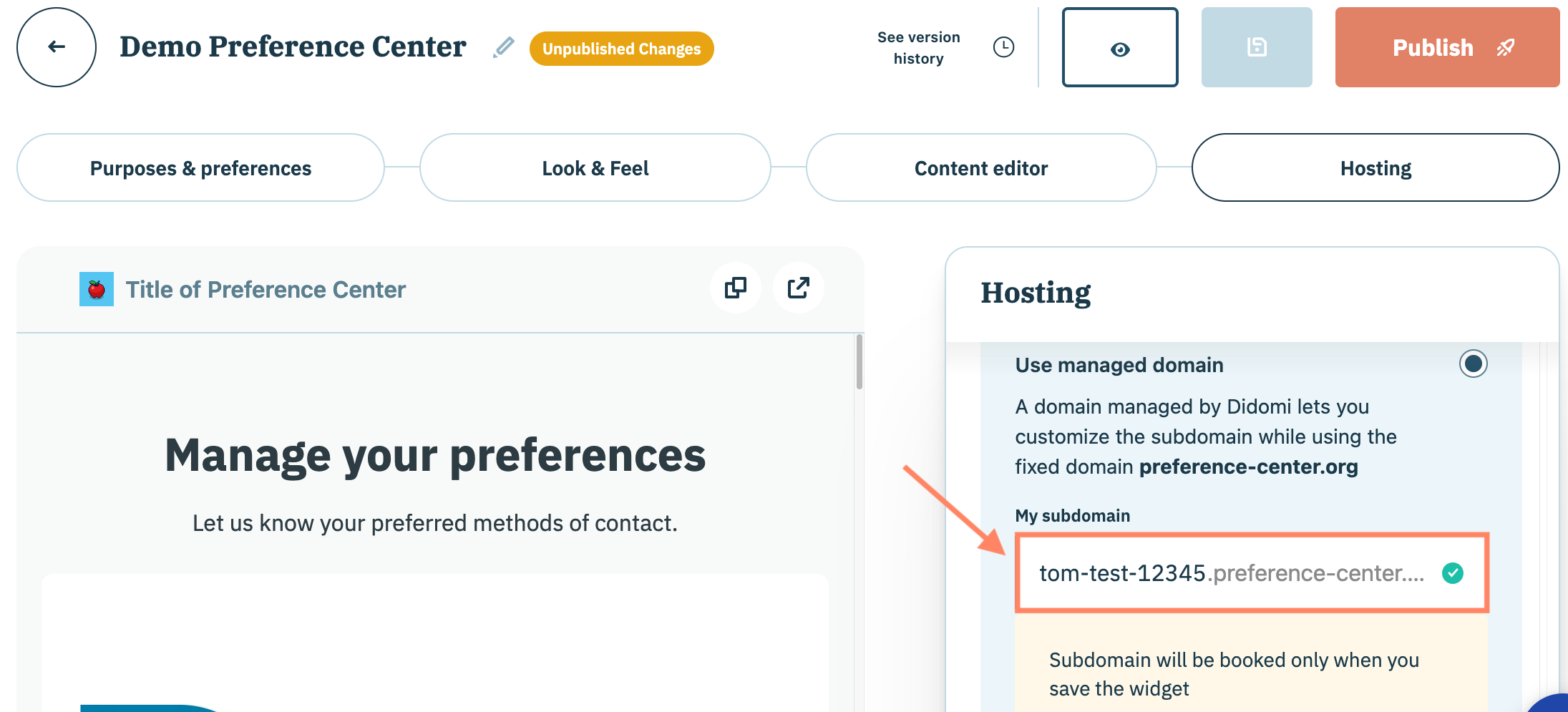Click the Unpublished Changes badge
Image resolution: width=1568 pixels, height=712 pixels.
point(621,49)
